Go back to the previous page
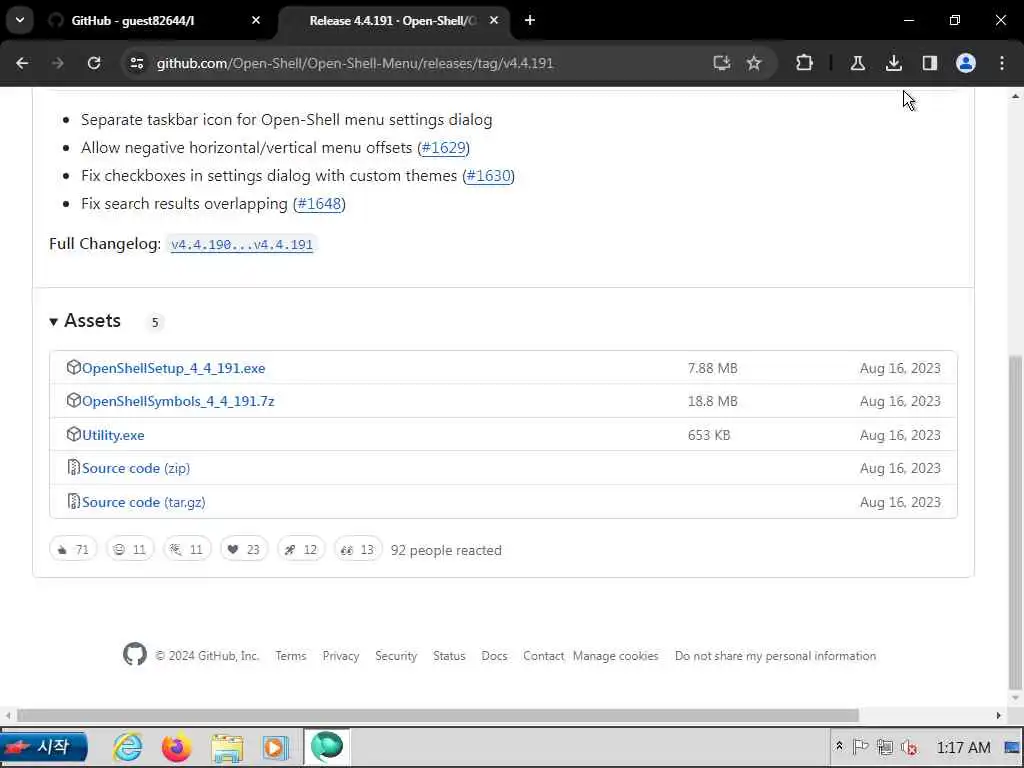 click(x=22, y=63)
